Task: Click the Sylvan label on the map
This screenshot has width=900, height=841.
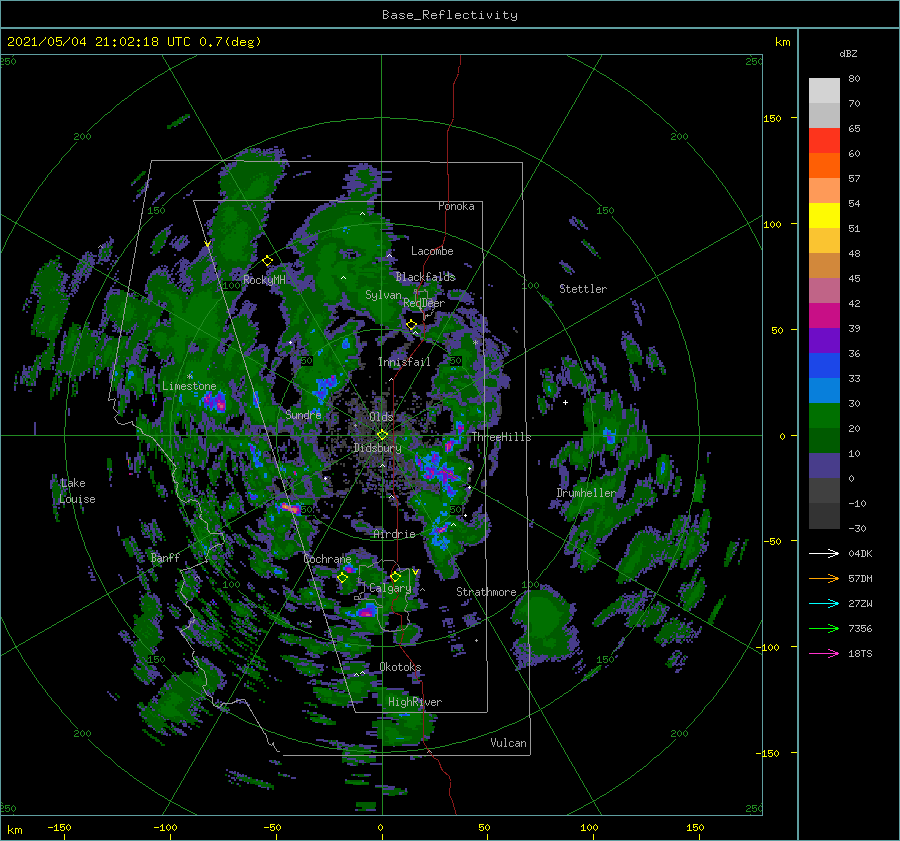Action: point(383,295)
